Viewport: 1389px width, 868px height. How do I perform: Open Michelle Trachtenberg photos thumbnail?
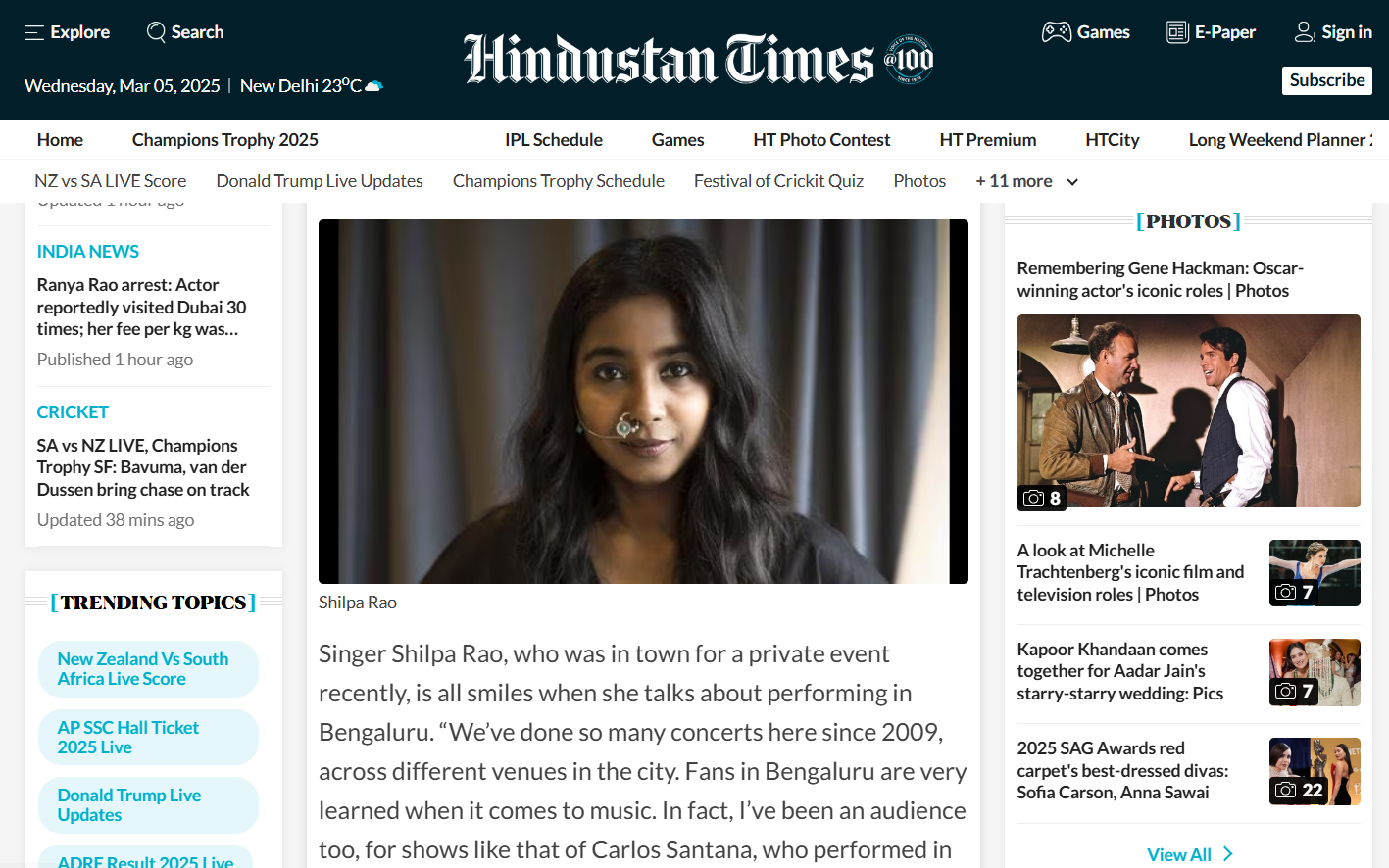point(1314,573)
